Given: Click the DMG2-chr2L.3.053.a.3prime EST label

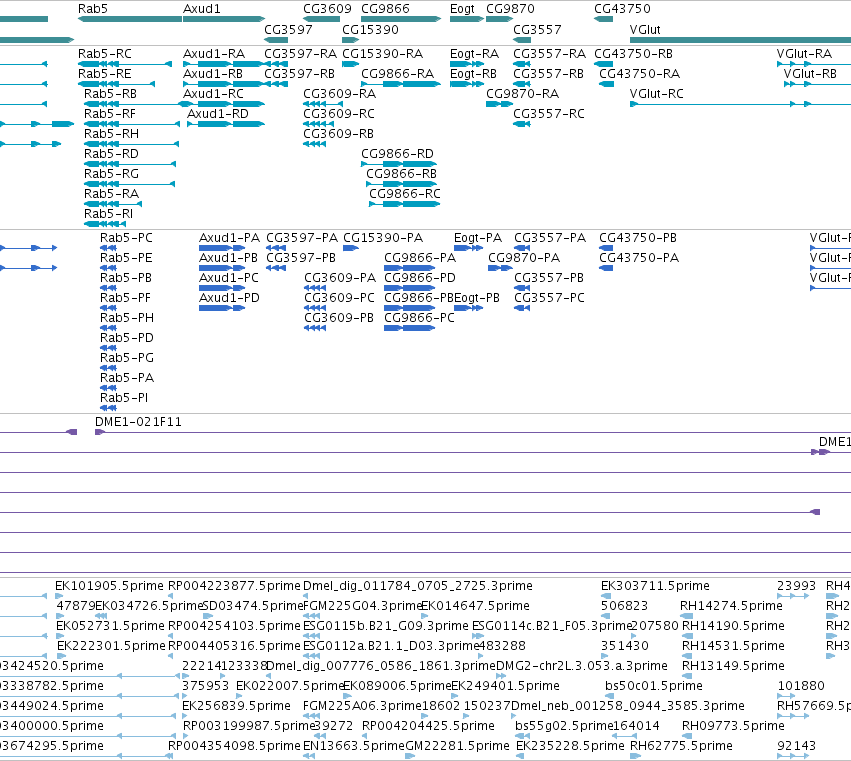Looking at the screenshot, I should pyautogui.click(x=582, y=666).
